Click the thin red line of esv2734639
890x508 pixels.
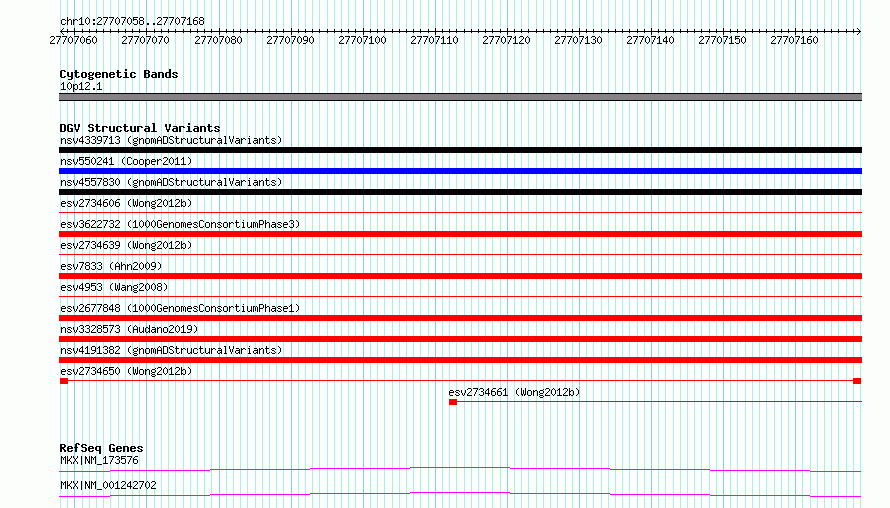pos(460,255)
